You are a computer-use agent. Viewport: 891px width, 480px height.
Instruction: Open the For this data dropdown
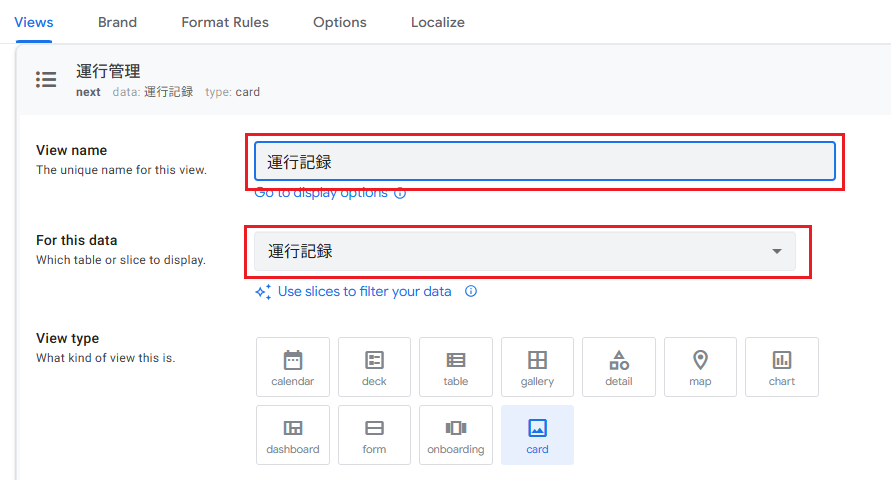tap(524, 252)
